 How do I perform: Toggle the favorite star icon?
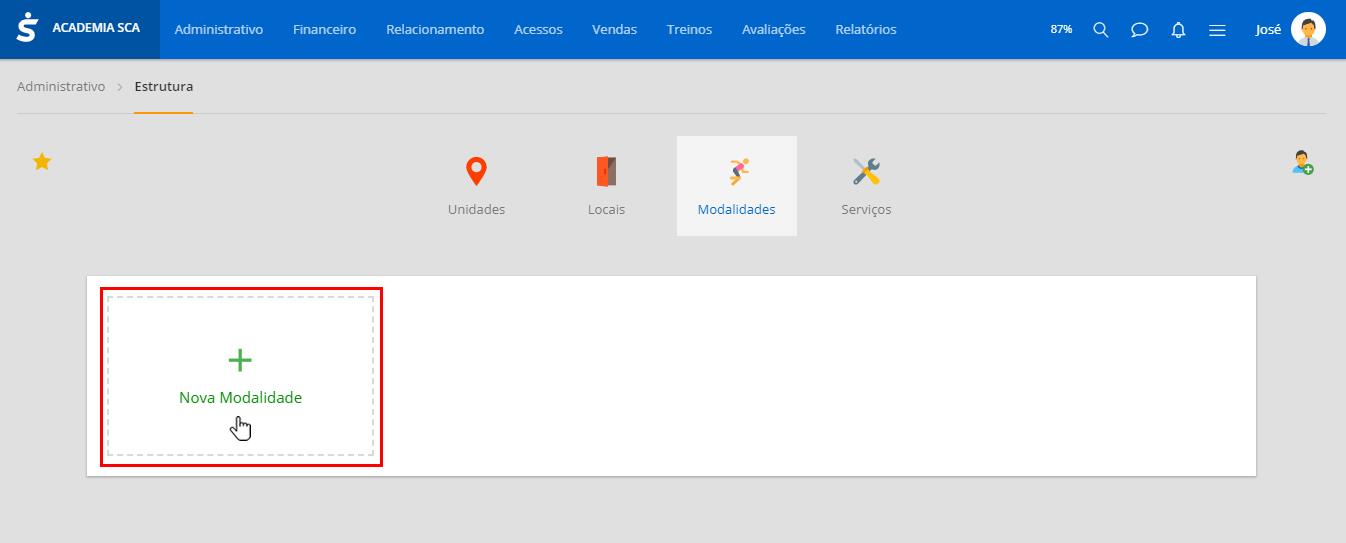click(x=42, y=161)
